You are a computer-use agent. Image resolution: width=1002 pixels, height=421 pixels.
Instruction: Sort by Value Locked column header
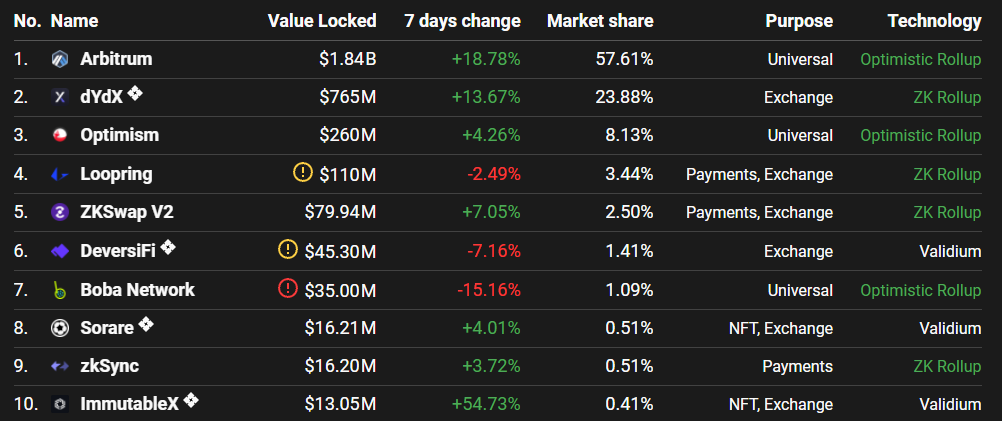pyautogui.click(x=322, y=21)
